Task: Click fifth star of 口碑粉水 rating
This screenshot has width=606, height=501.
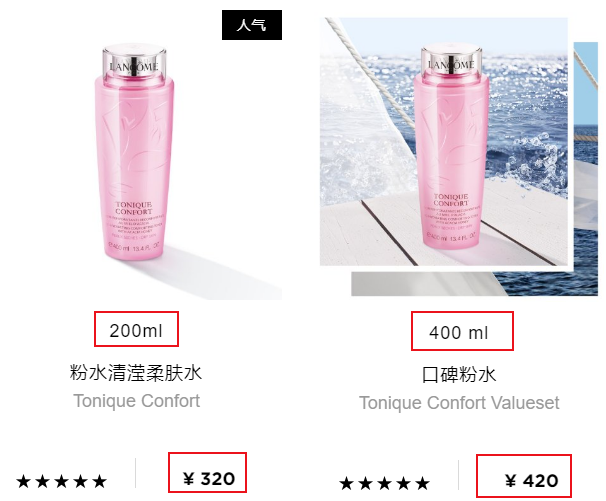Action: [x=422, y=483]
